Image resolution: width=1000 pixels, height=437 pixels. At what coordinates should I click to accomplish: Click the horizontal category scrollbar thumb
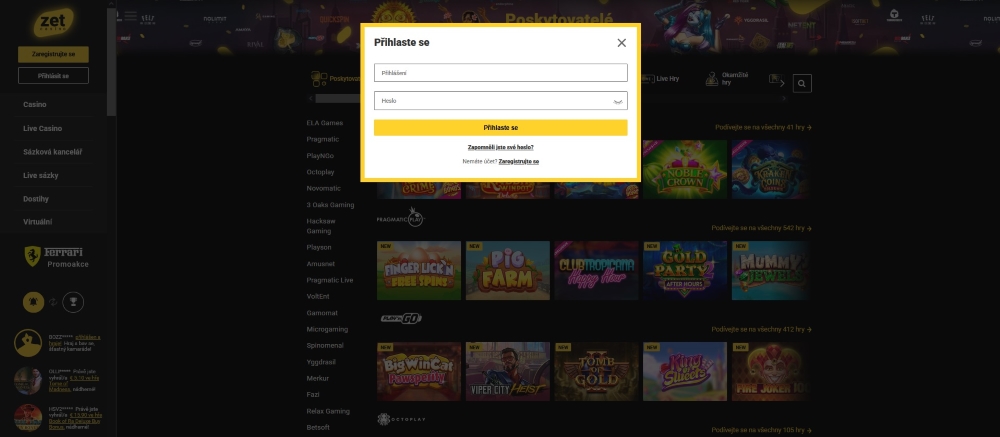click(x=338, y=98)
